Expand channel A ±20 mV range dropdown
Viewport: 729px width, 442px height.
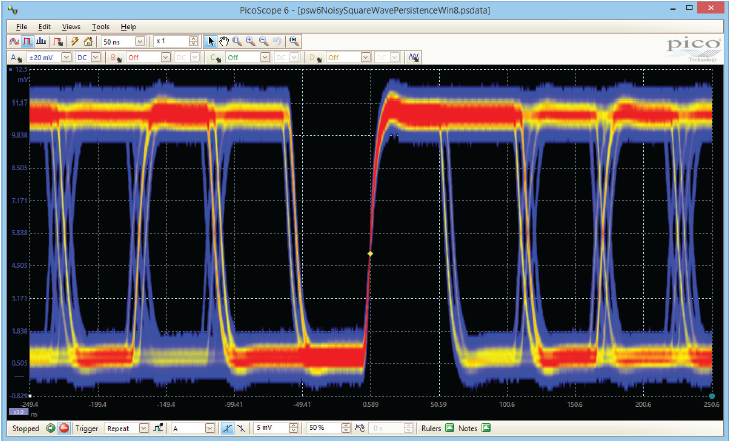pyautogui.click(x=65, y=57)
